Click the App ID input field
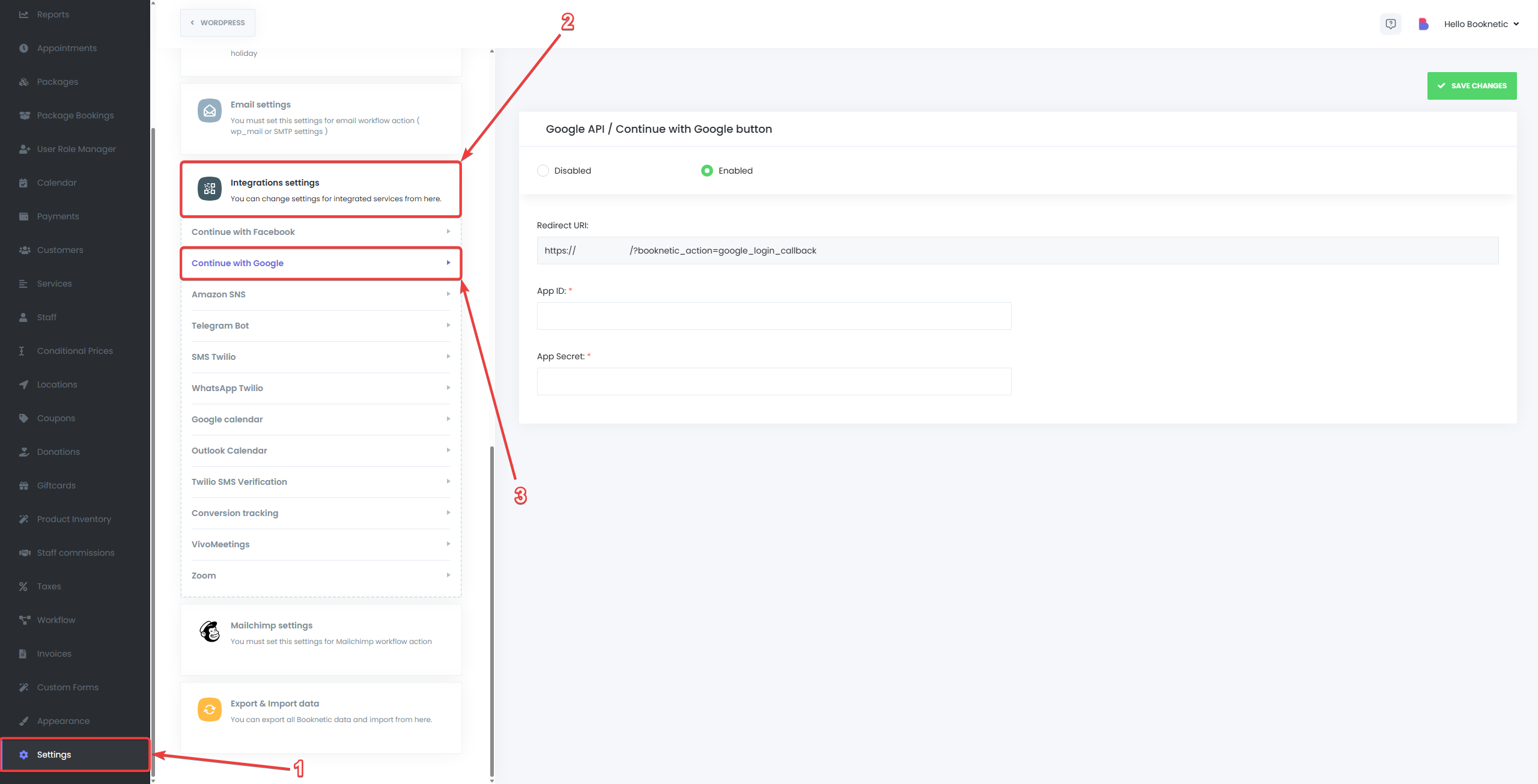The width and height of the screenshot is (1538, 784). [774, 316]
